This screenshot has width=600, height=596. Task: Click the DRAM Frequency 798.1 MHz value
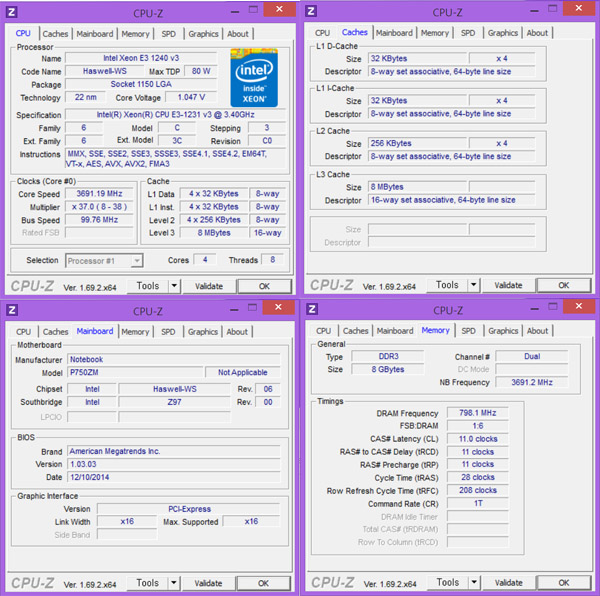tap(478, 413)
